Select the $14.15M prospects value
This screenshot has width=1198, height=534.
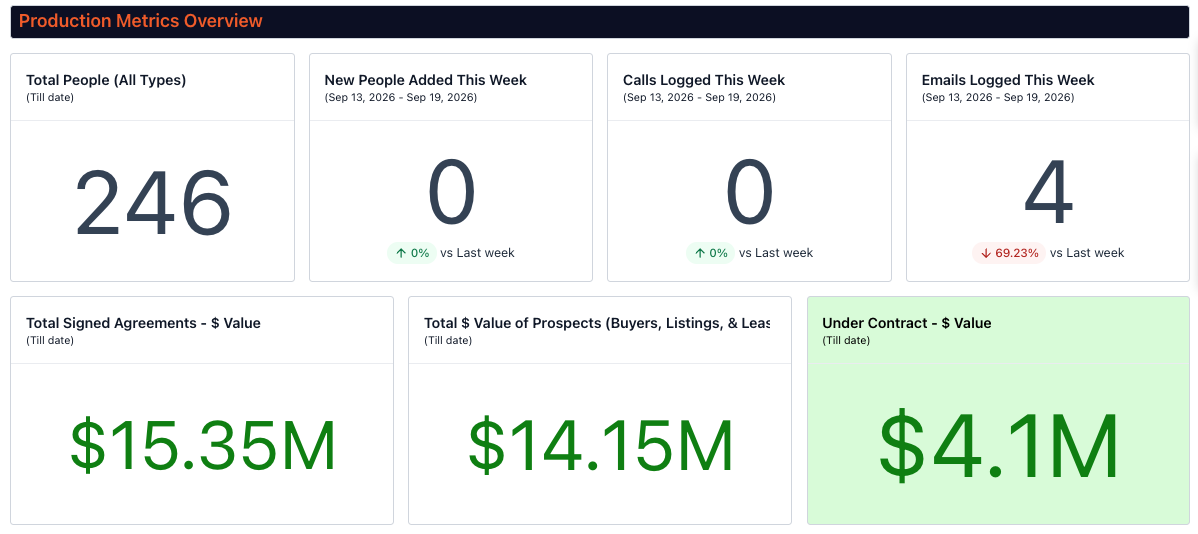tap(601, 446)
